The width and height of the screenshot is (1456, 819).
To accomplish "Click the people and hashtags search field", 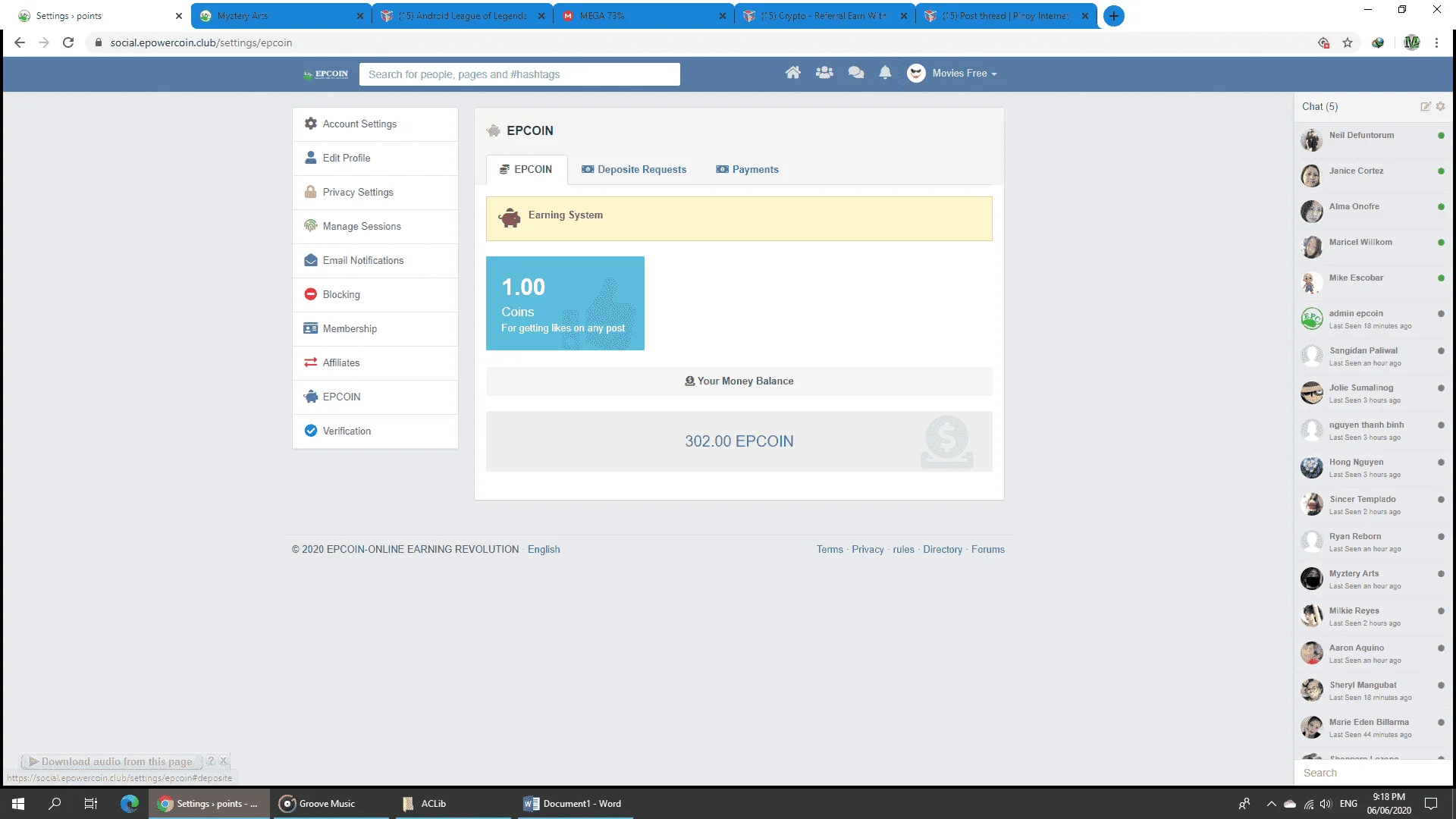I will [519, 74].
